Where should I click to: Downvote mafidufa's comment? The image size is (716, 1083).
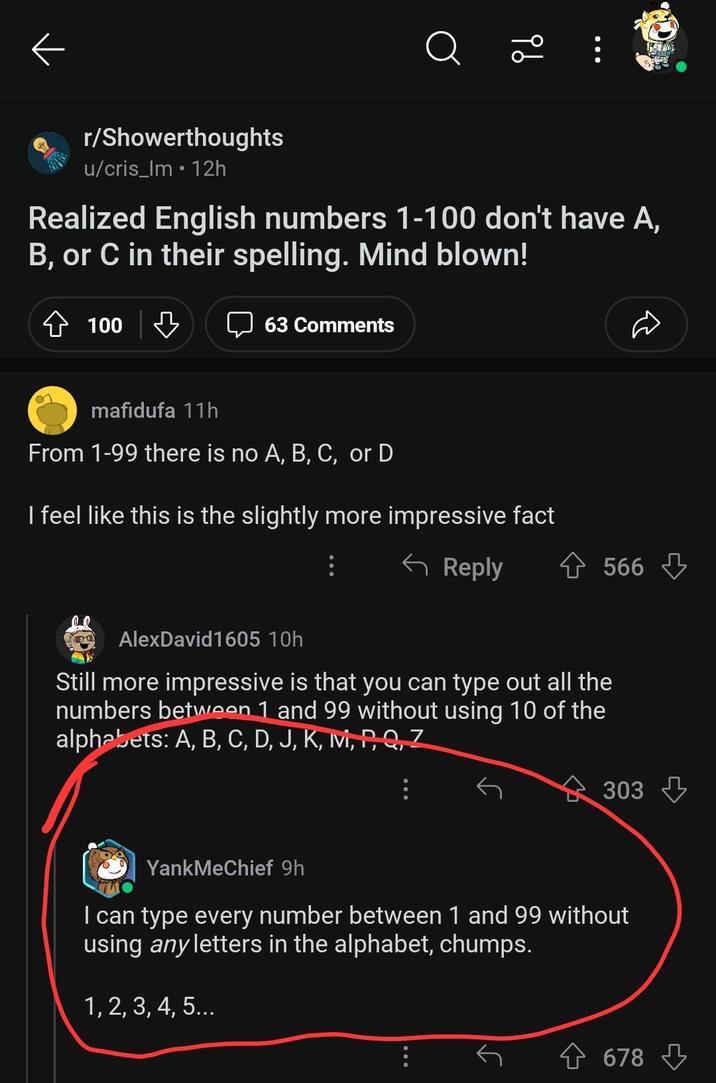(674, 566)
